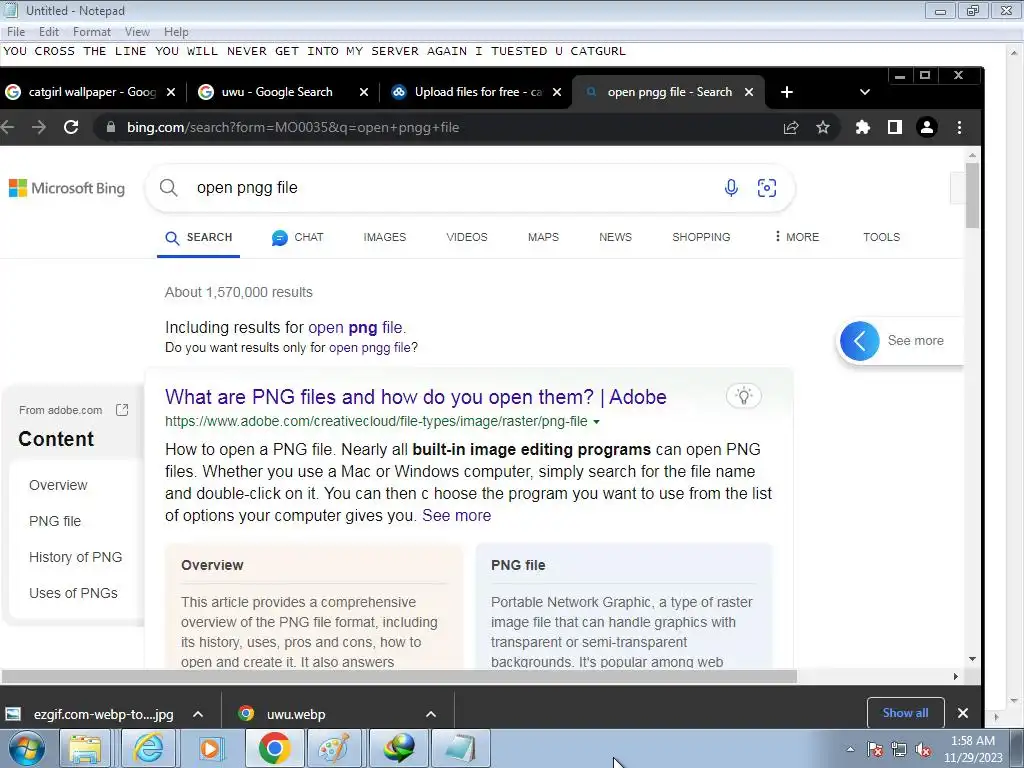
Task: Show hidden system tray icons
Action: [850, 749]
